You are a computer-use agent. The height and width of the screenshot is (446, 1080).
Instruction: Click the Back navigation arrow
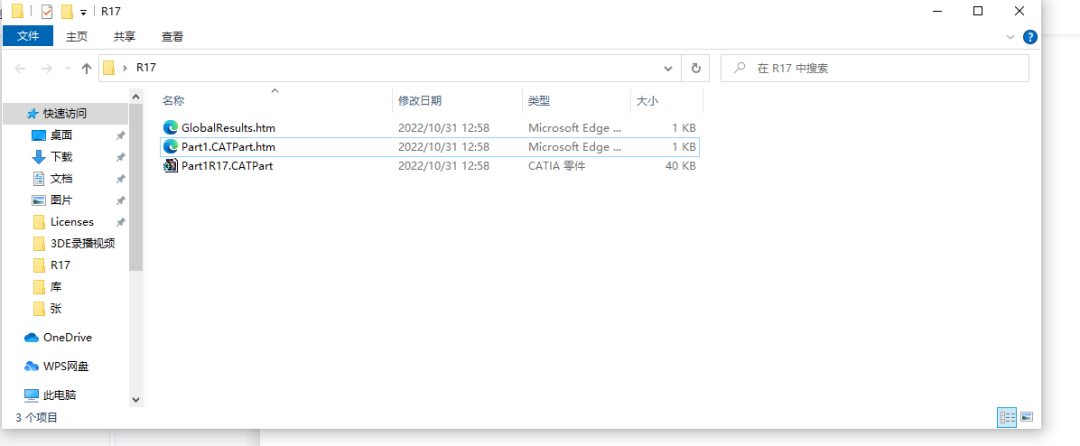pyautogui.click(x=21, y=68)
